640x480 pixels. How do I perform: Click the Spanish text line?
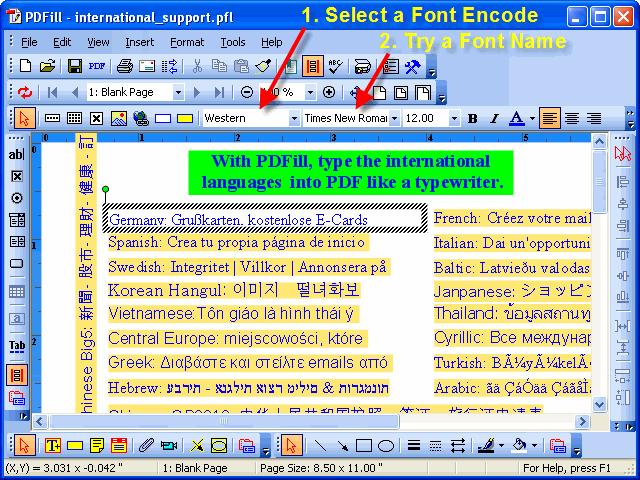coord(238,242)
